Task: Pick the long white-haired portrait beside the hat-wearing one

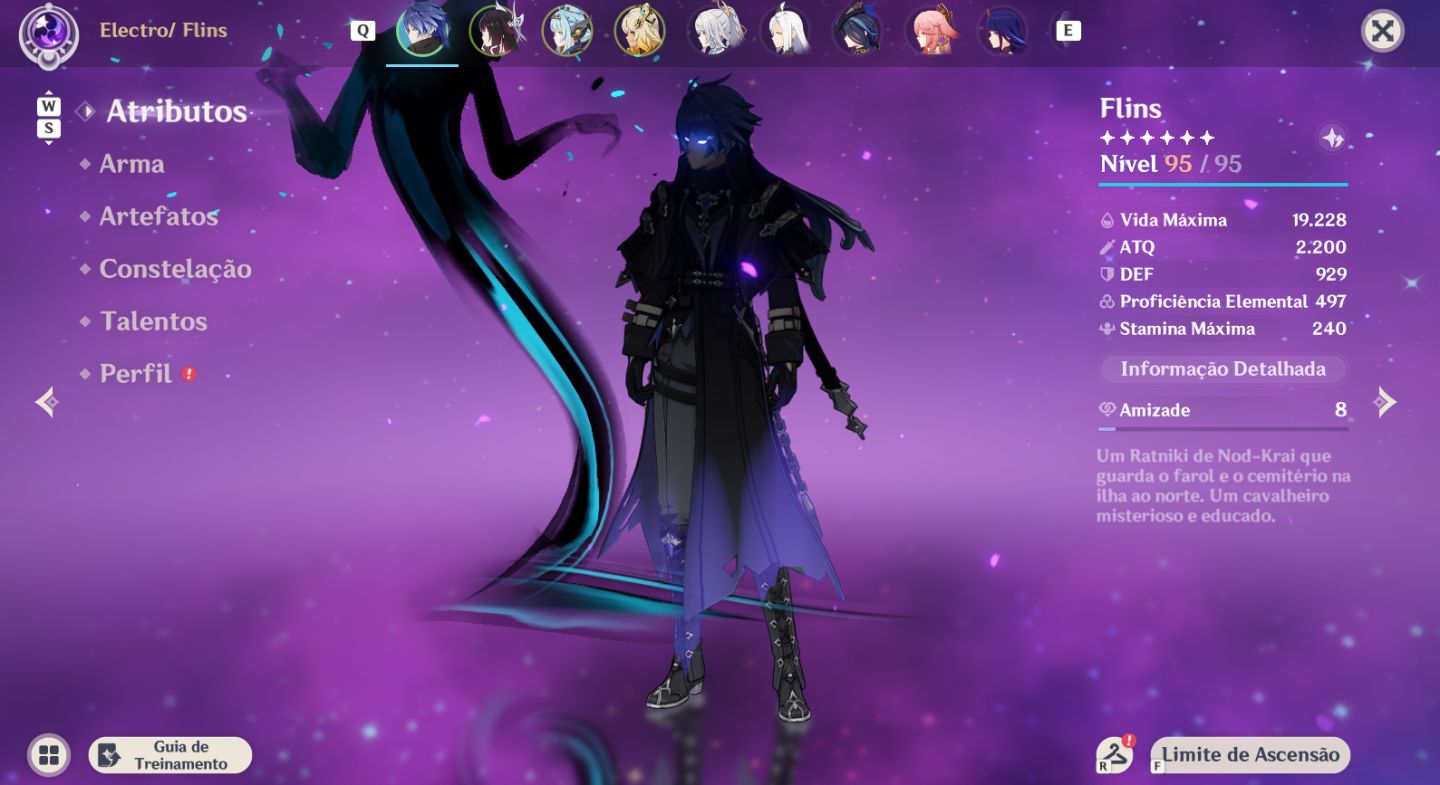Action: tap(786, 31)
